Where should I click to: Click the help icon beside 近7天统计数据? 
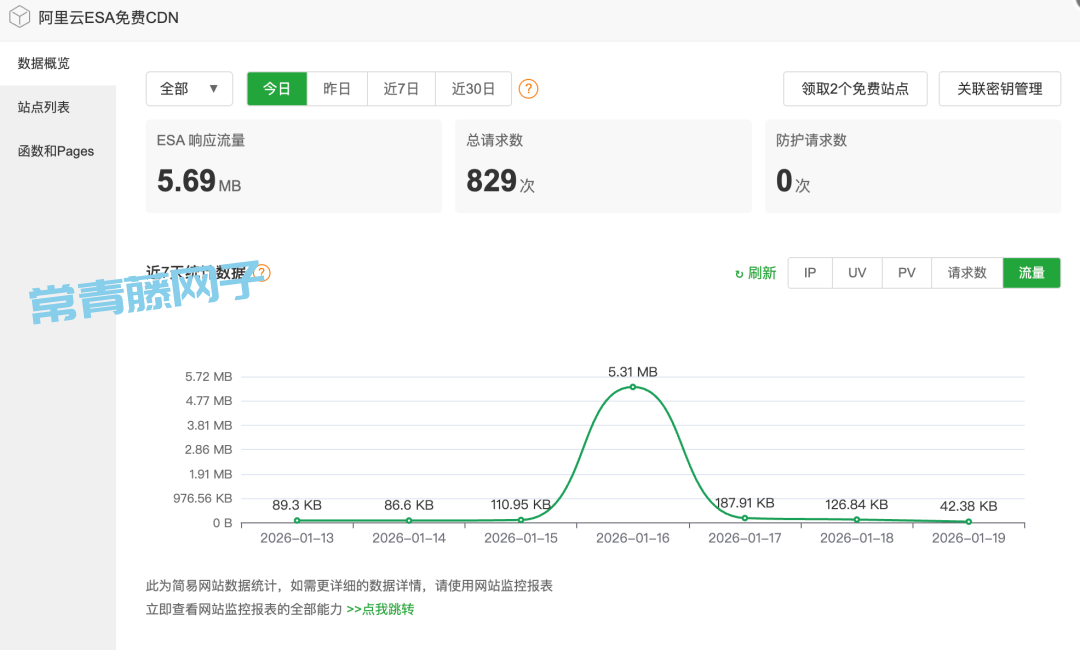coord(262,273)
